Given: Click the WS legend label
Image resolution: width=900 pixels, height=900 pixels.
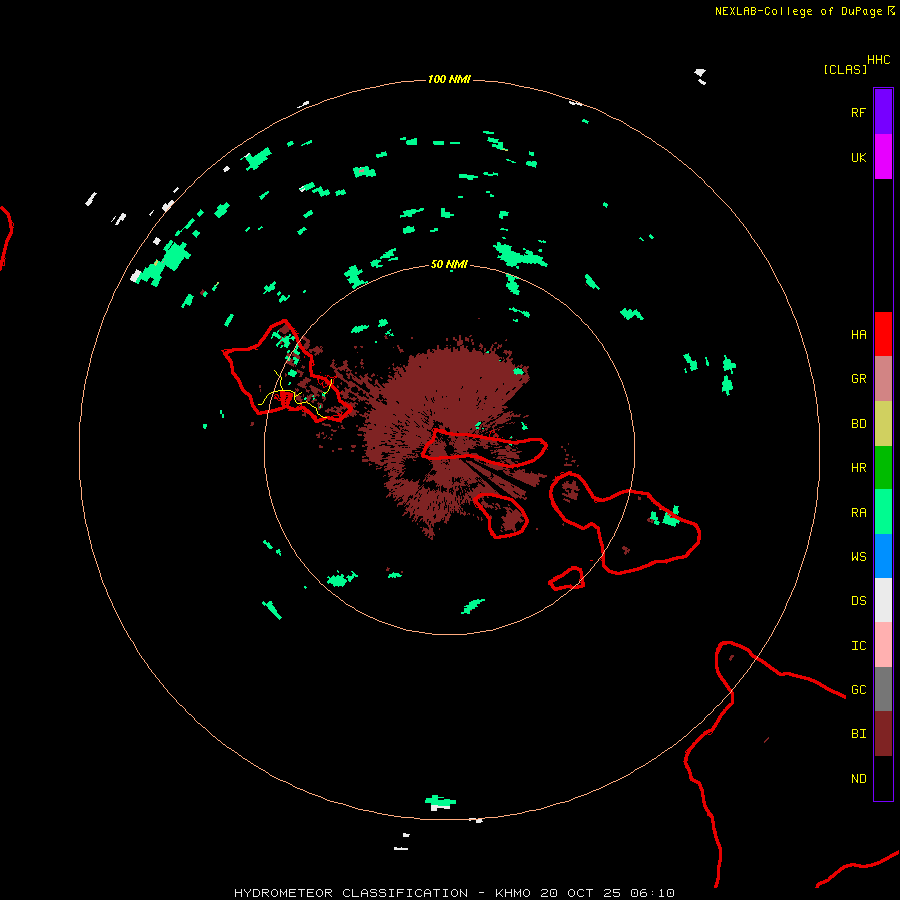Looking at the screenshot, I should (858, 556).
